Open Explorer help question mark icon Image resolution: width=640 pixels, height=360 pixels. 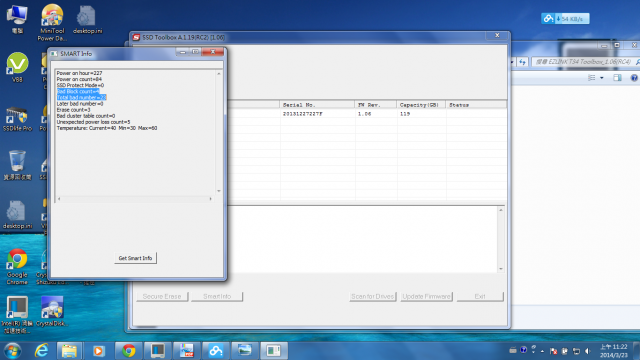point(634,78)
